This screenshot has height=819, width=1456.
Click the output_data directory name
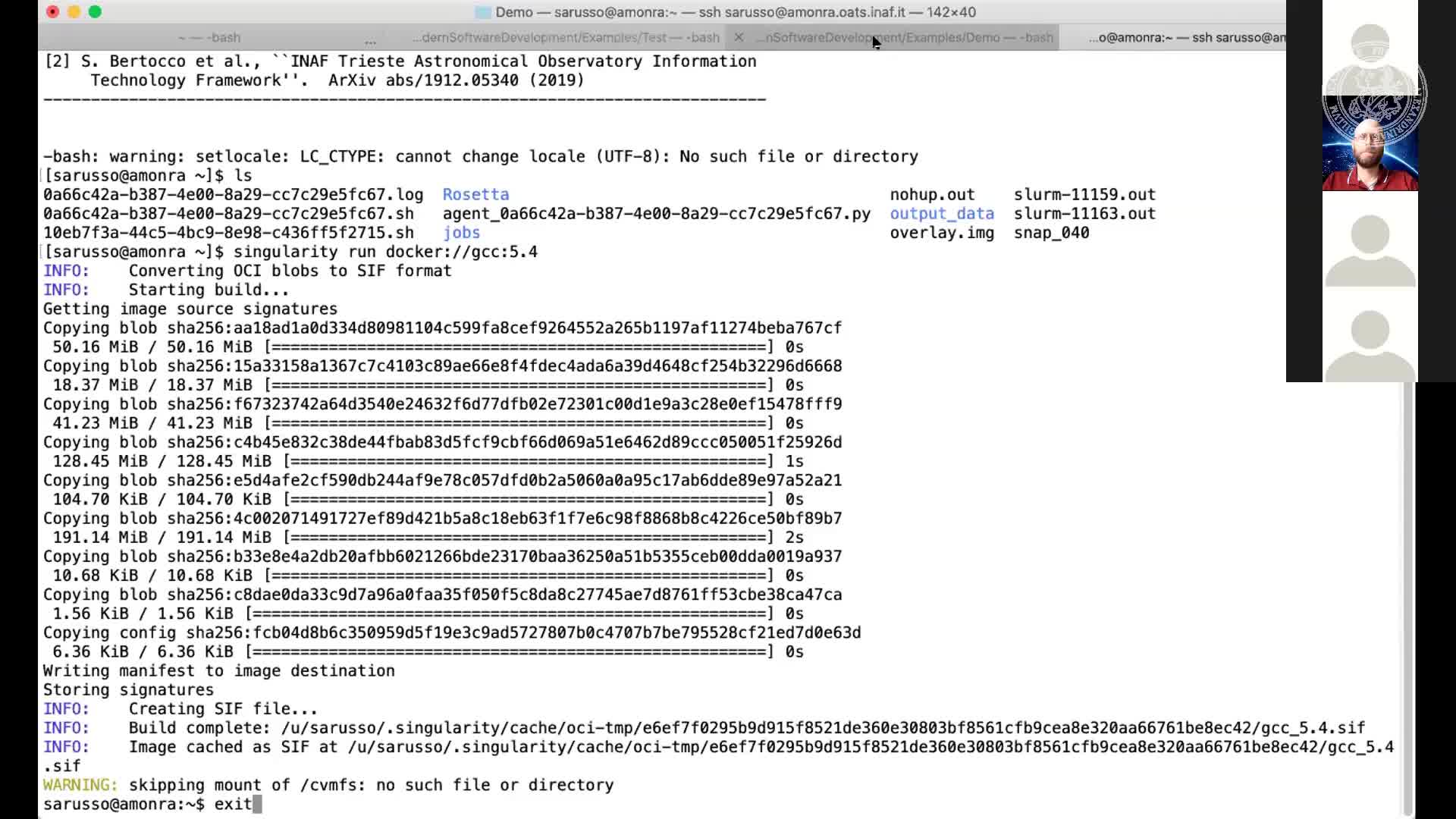pos(942,214)
